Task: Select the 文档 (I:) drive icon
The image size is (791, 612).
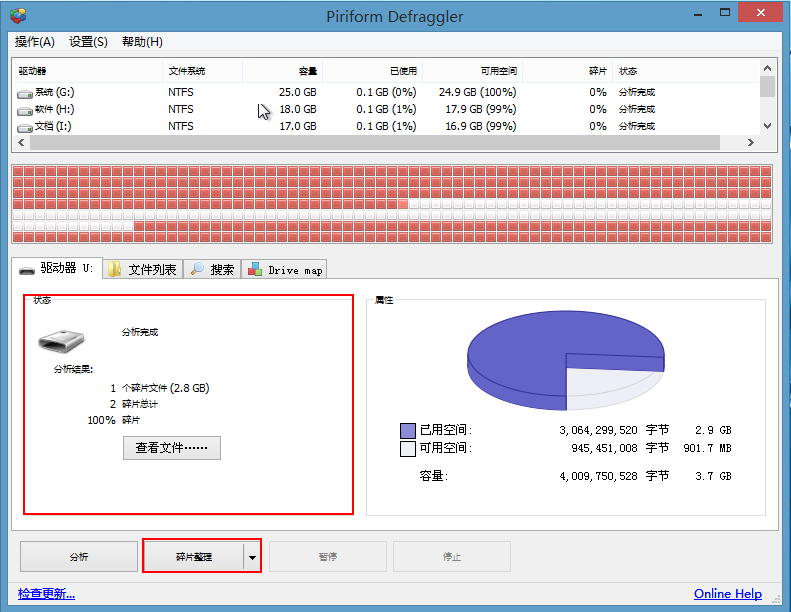Action: [25, 128]
